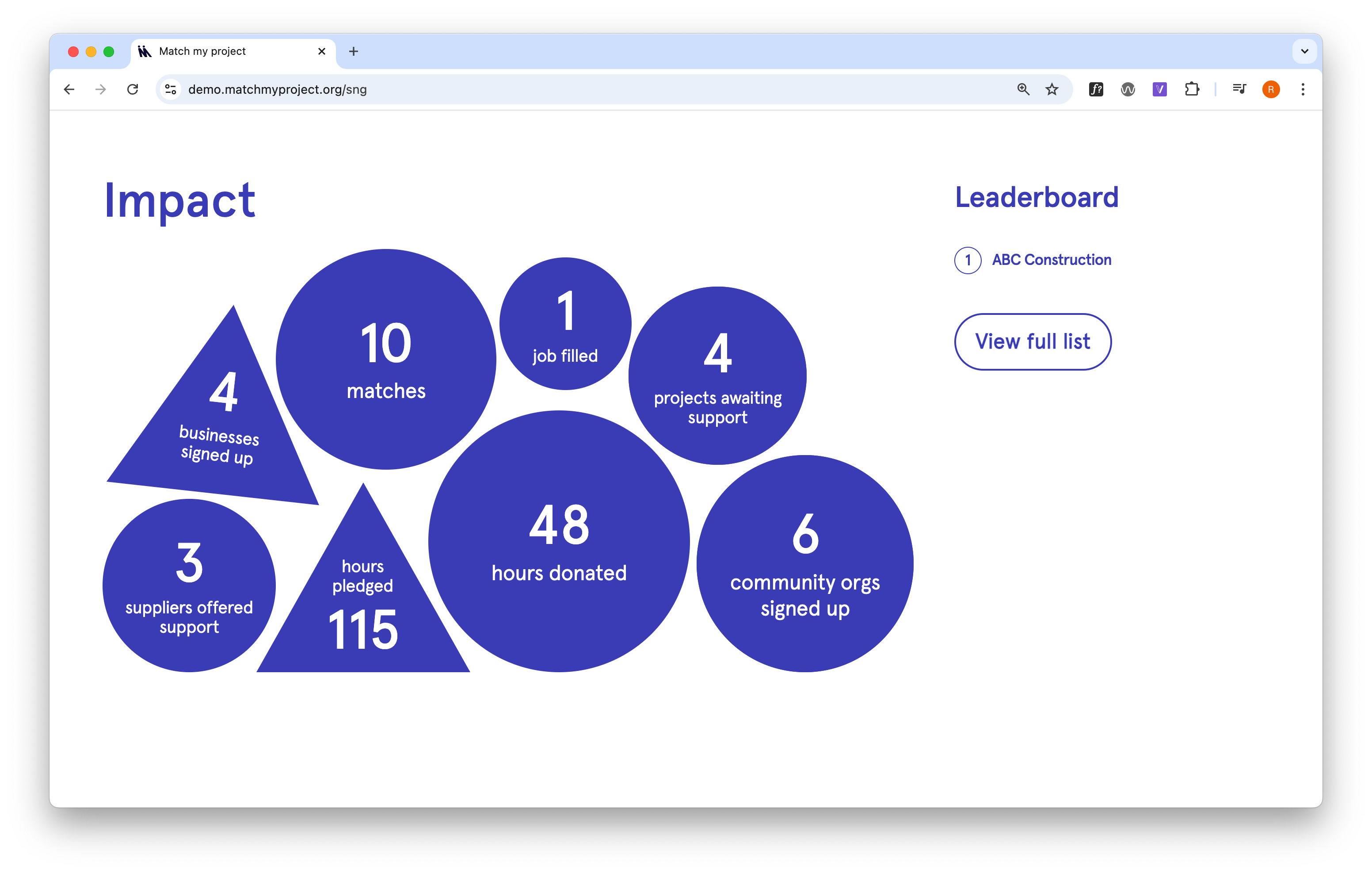Click the 115 hours pledged triangle

363,605
